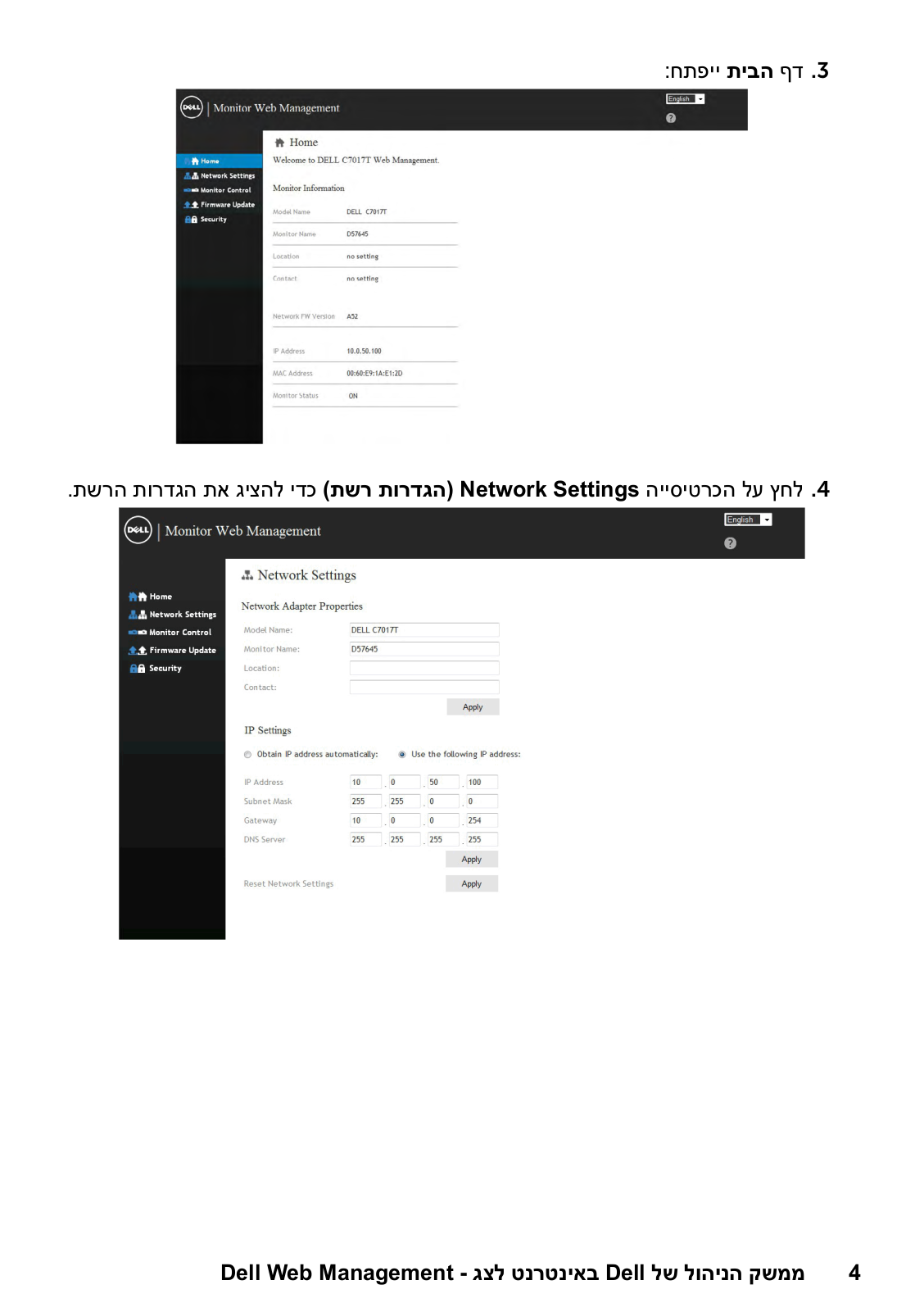Open Home in the lower screenshot sidebar

click(x=151, y=597)
